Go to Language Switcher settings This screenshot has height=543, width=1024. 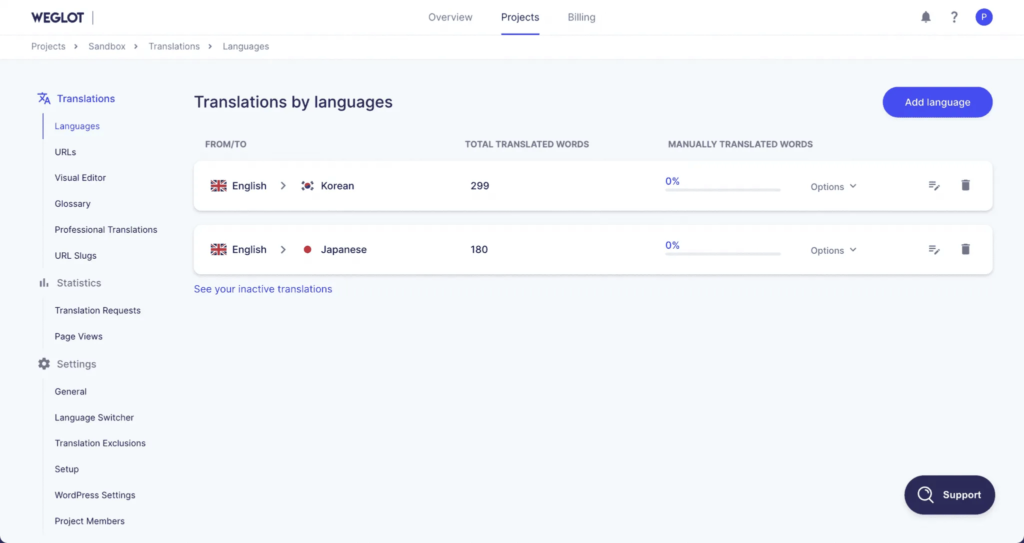[x=94, y=418]
